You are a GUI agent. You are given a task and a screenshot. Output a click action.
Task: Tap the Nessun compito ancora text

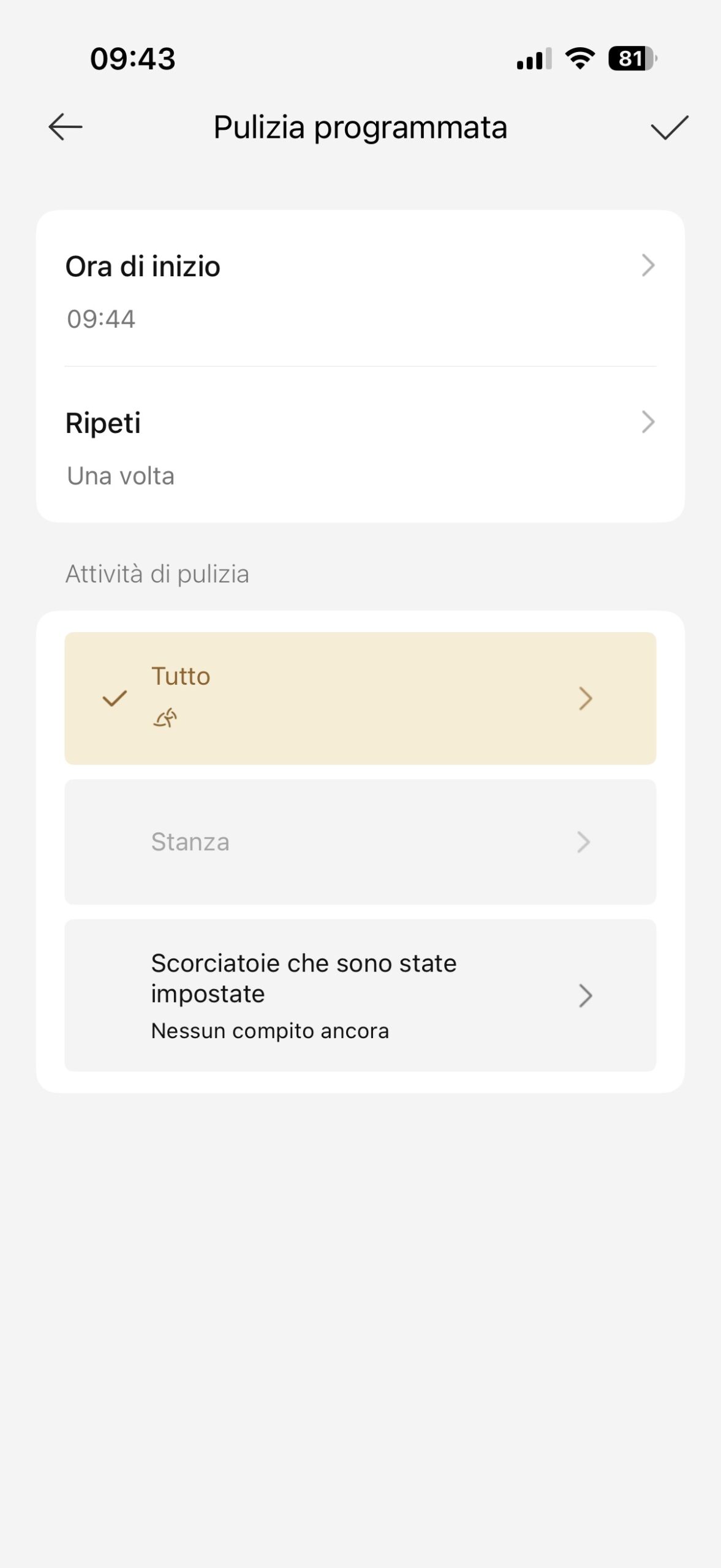pyautogui.click(x=270, y=1031)
